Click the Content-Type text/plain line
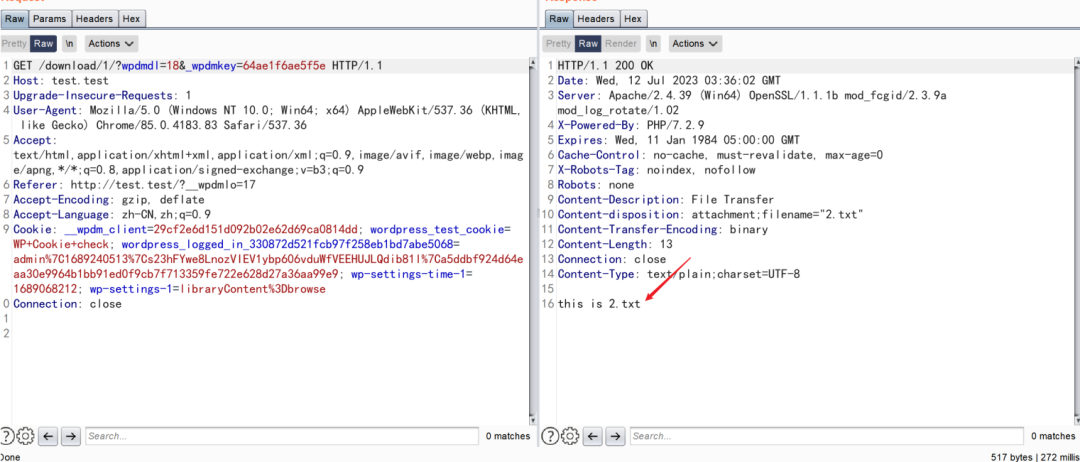The image size is (1080, 462). [679, 274]
